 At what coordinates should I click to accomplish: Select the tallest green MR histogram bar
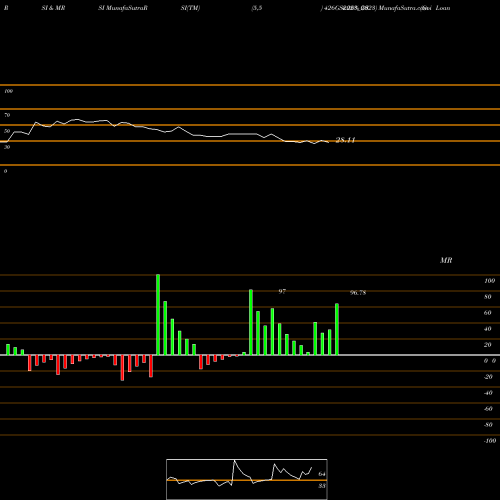tap(158, 315)
